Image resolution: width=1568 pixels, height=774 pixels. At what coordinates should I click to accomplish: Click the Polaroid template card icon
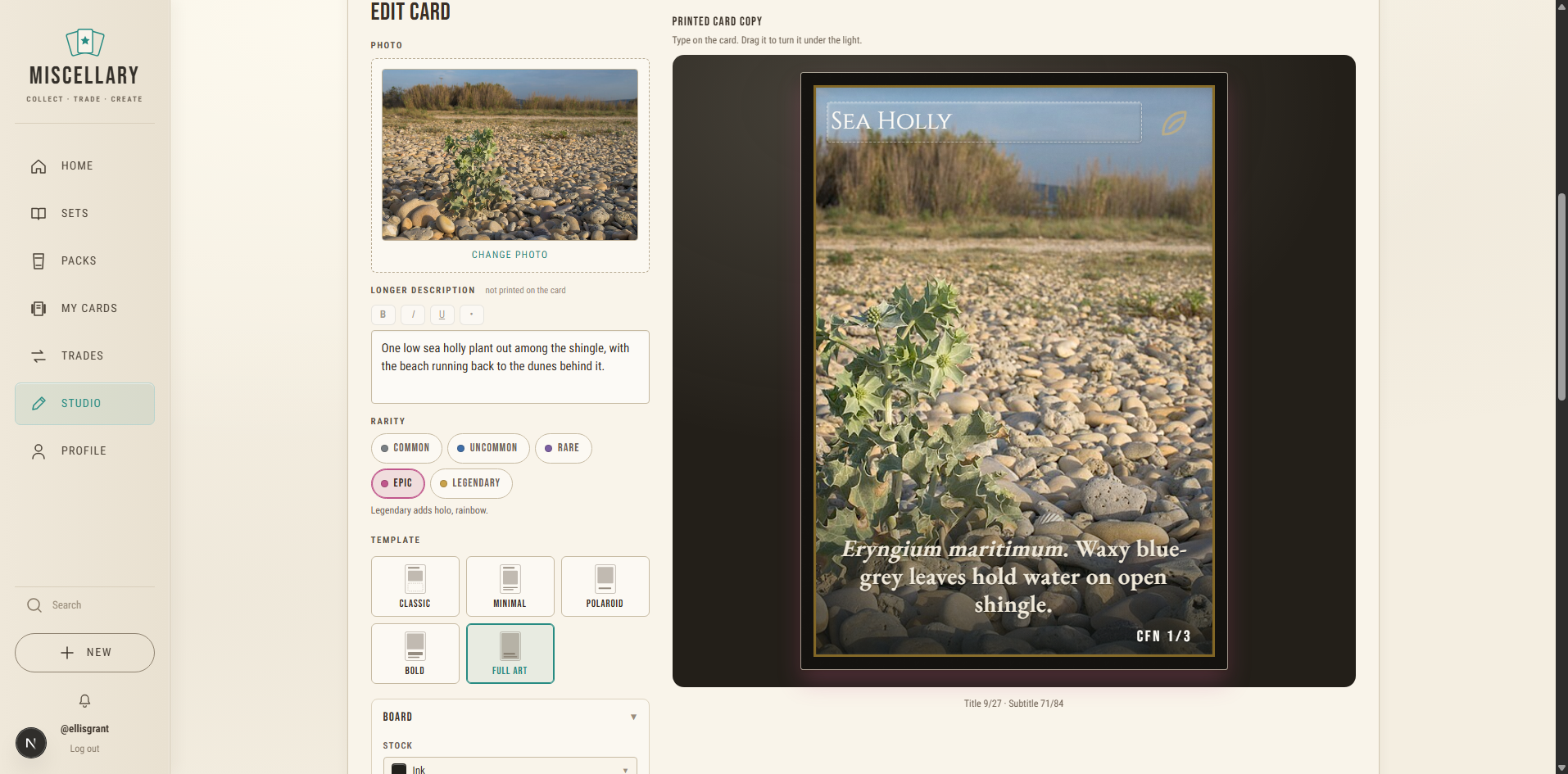[605, 579]
